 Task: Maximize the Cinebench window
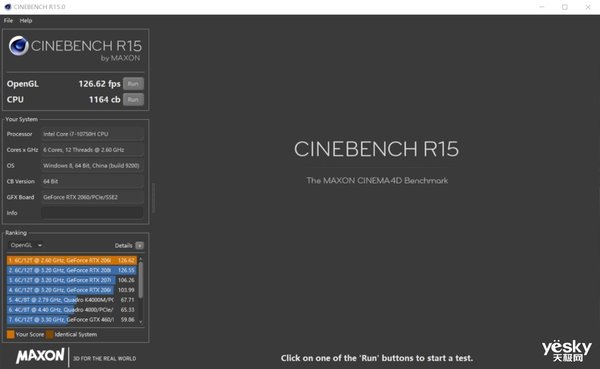coord(565,7)
